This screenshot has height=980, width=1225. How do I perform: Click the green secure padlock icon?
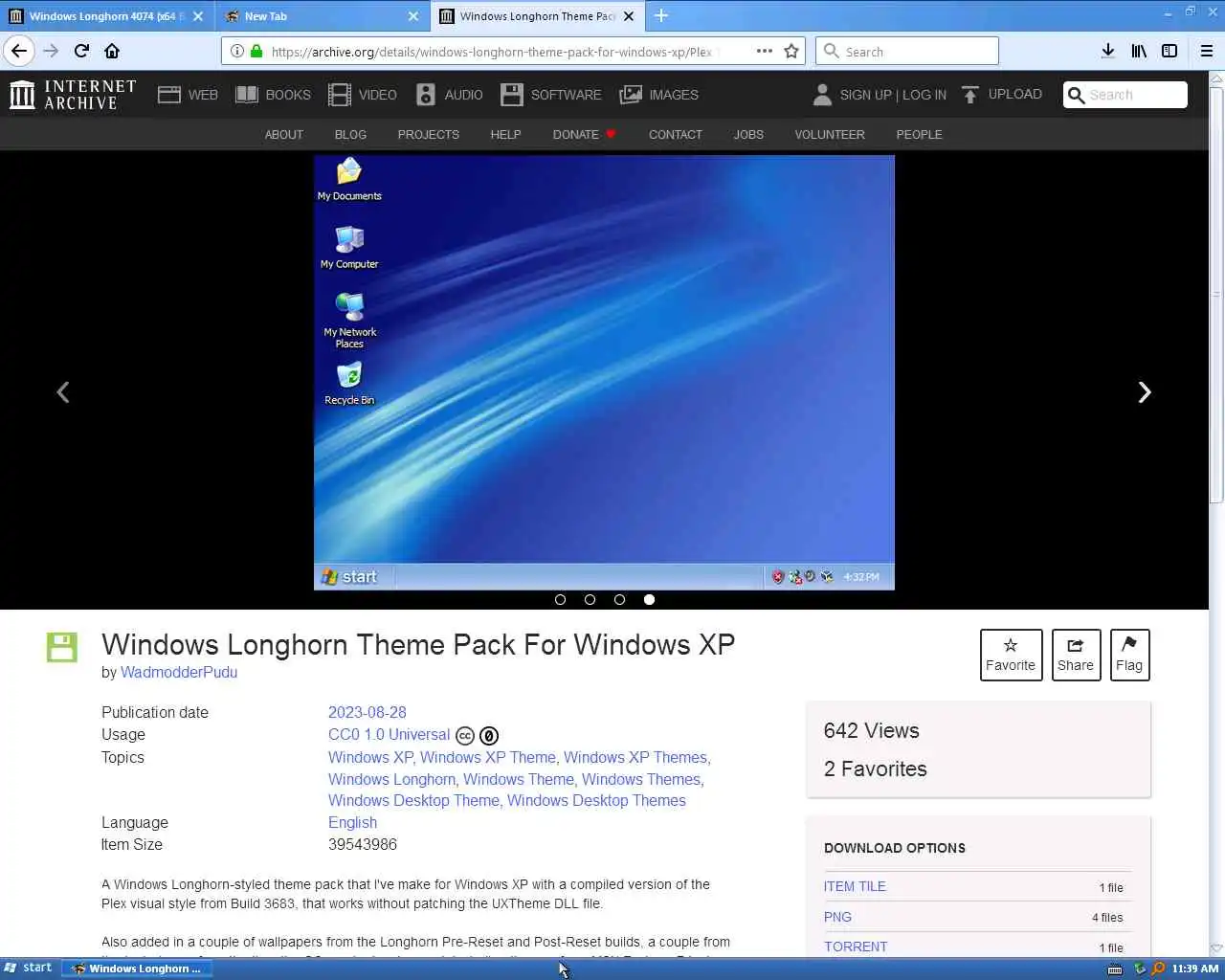(x=256, y=51)
